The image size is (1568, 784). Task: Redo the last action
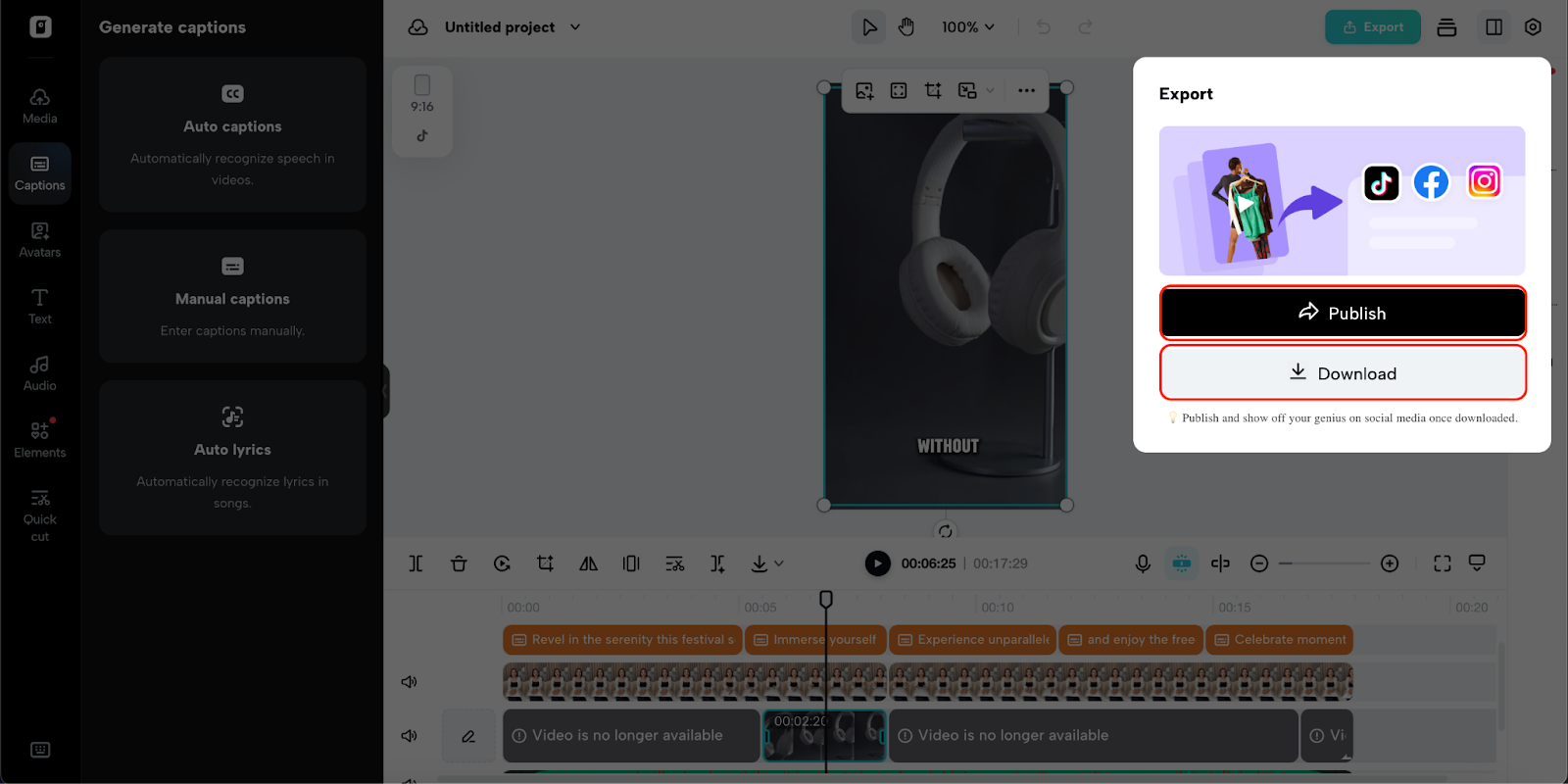coord(1086,27)
